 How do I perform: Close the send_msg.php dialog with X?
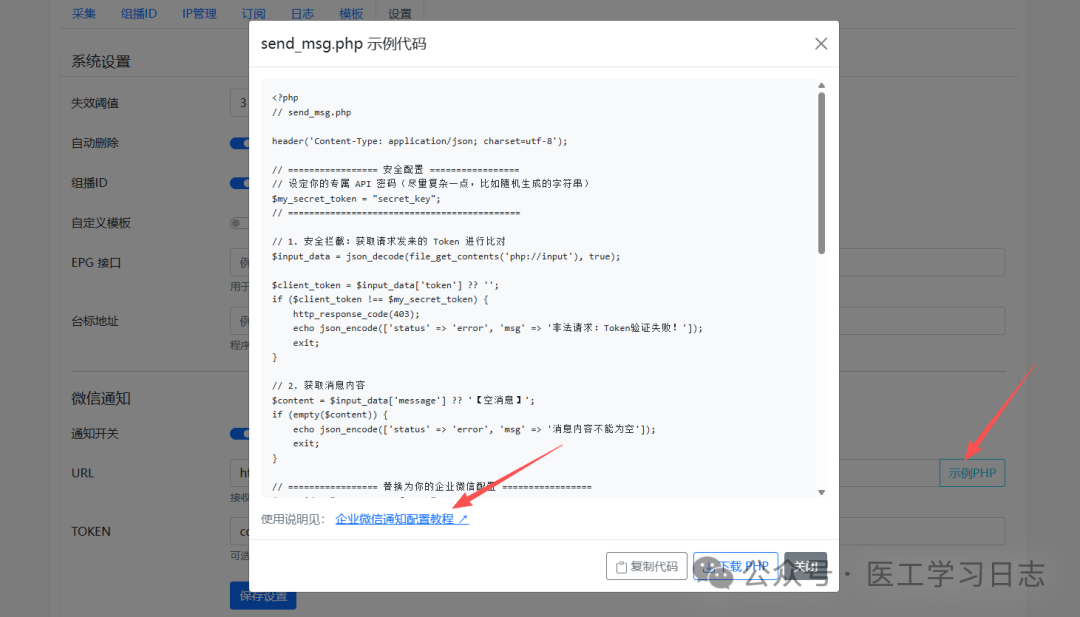[821, 44]
